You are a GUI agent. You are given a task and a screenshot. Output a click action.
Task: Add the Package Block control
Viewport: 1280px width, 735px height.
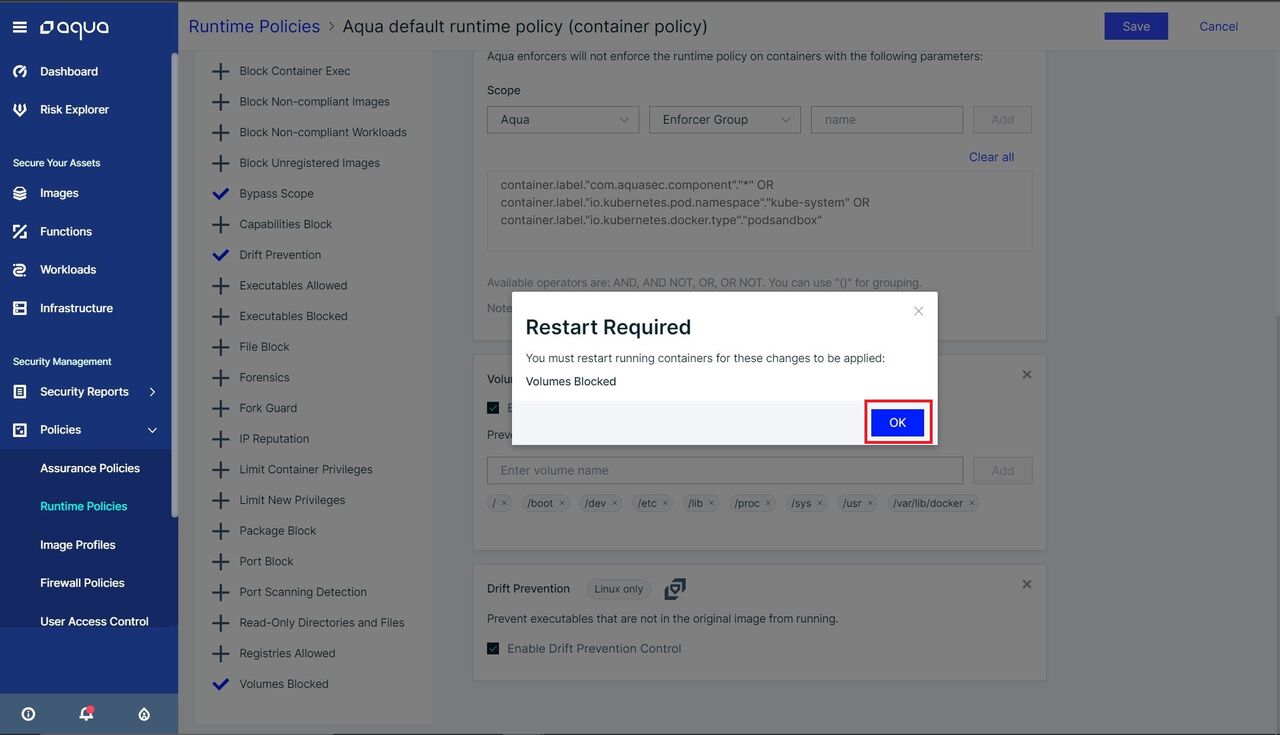point(221,531)
